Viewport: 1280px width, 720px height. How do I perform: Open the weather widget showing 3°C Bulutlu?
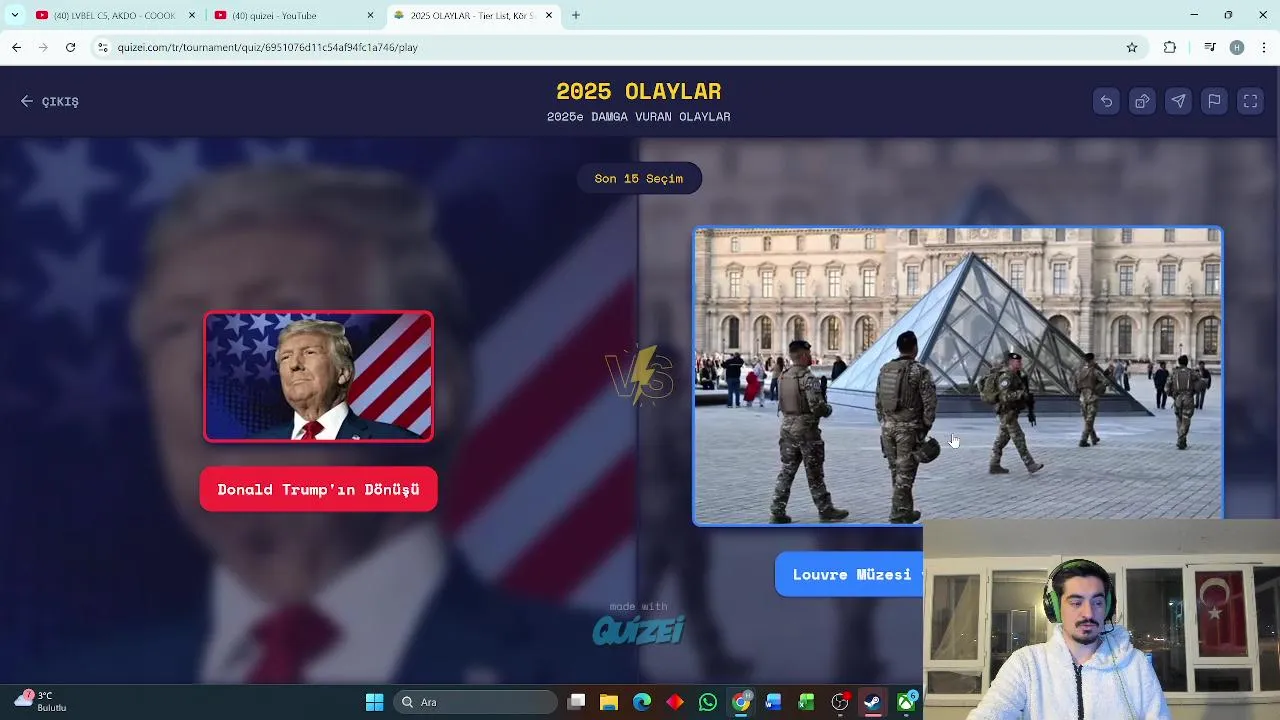coord(42,701)
